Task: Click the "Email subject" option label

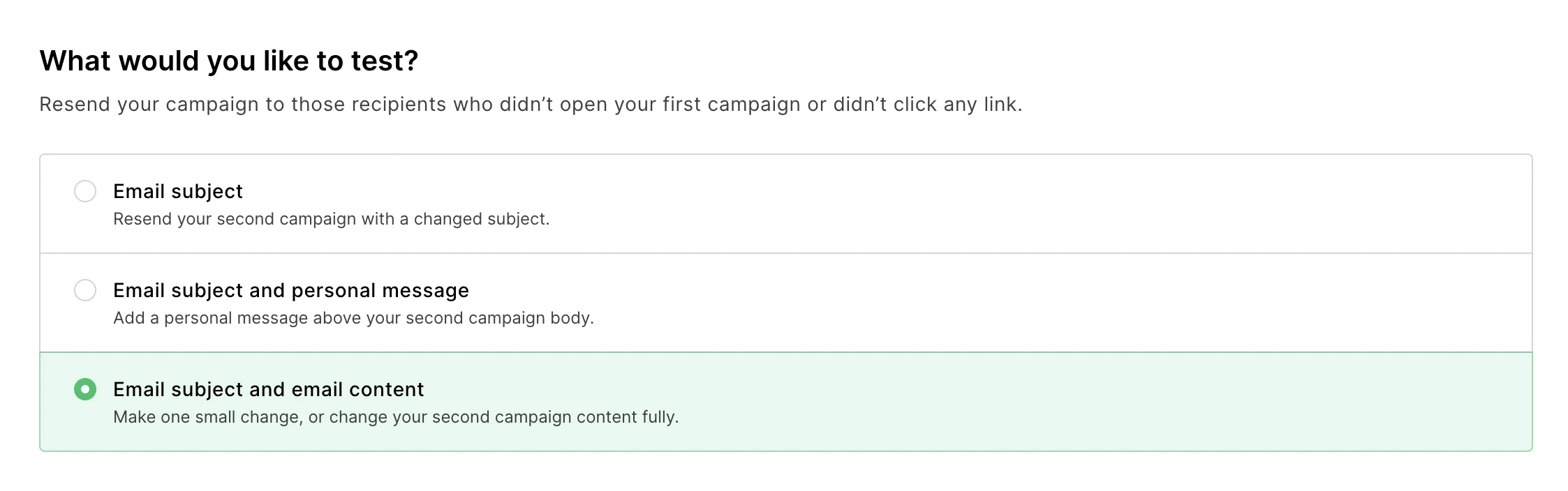Action: (177, 191)
